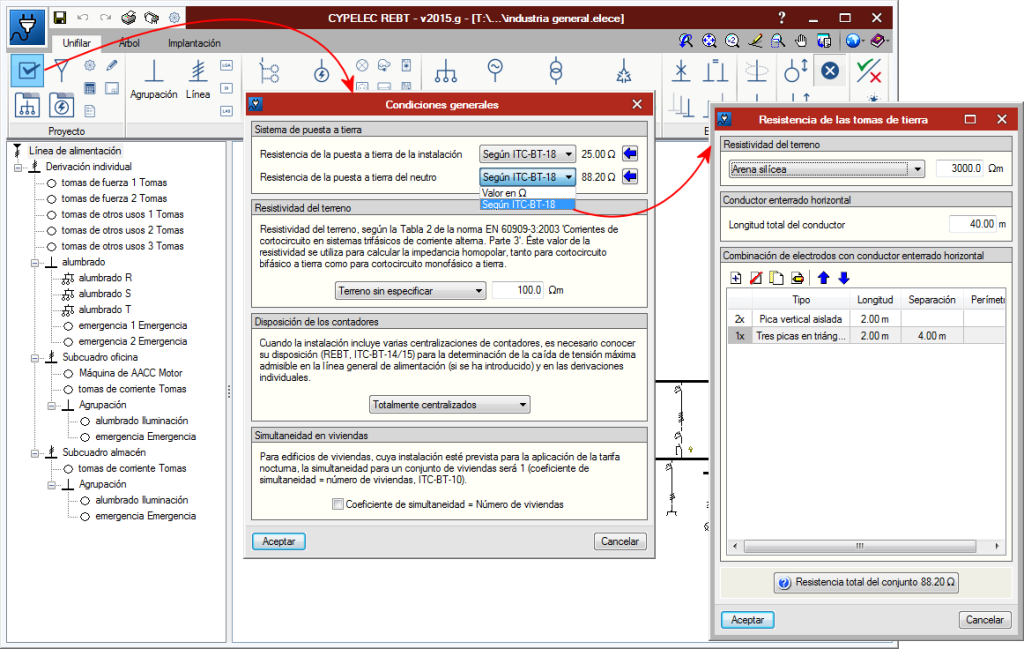Move electrode row down with blue arrow
Screen dimensions: 1024x649
click(x=844, y=278)
